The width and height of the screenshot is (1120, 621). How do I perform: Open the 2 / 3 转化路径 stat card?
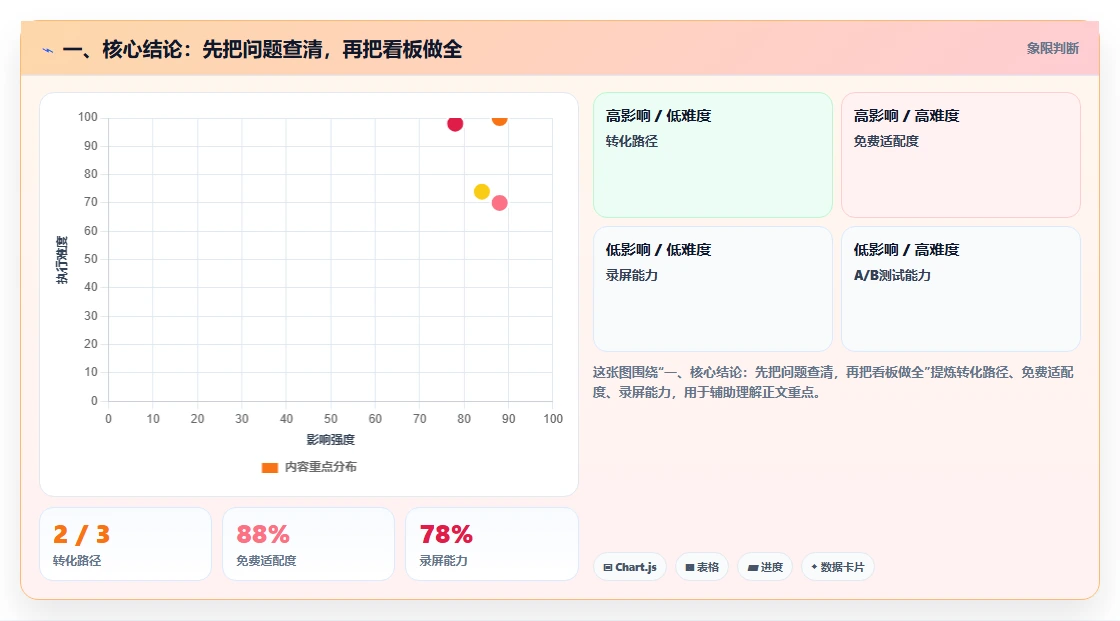pyautogui.click(x=125, y=544)
